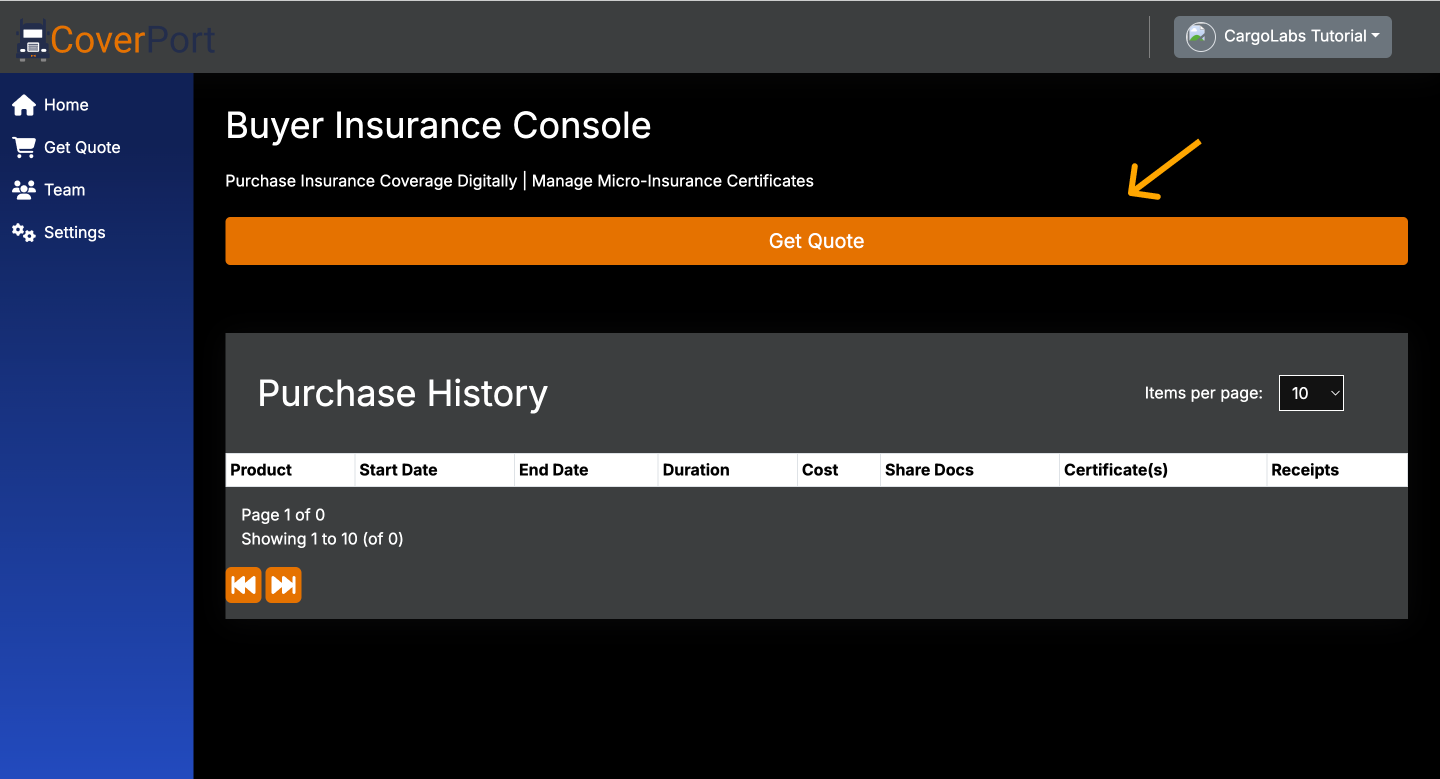The image size is (1440, 779).
Task: Click the Start Date column header
Action: click(x=398, y=470)
